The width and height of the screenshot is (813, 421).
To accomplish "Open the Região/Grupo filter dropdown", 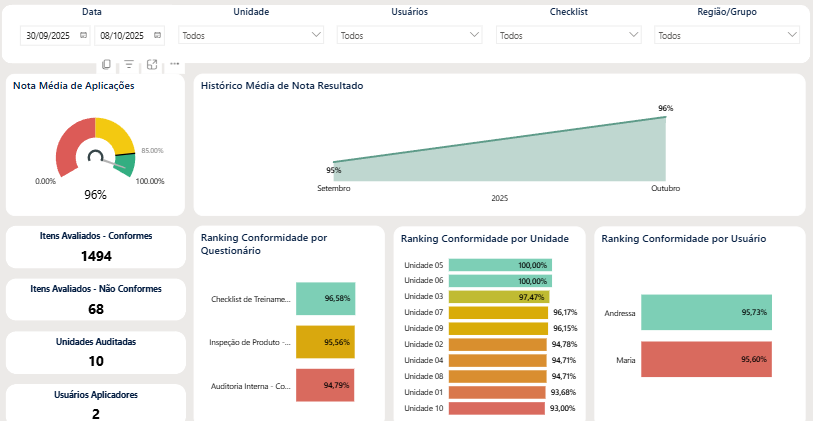I will click(727, 35).
